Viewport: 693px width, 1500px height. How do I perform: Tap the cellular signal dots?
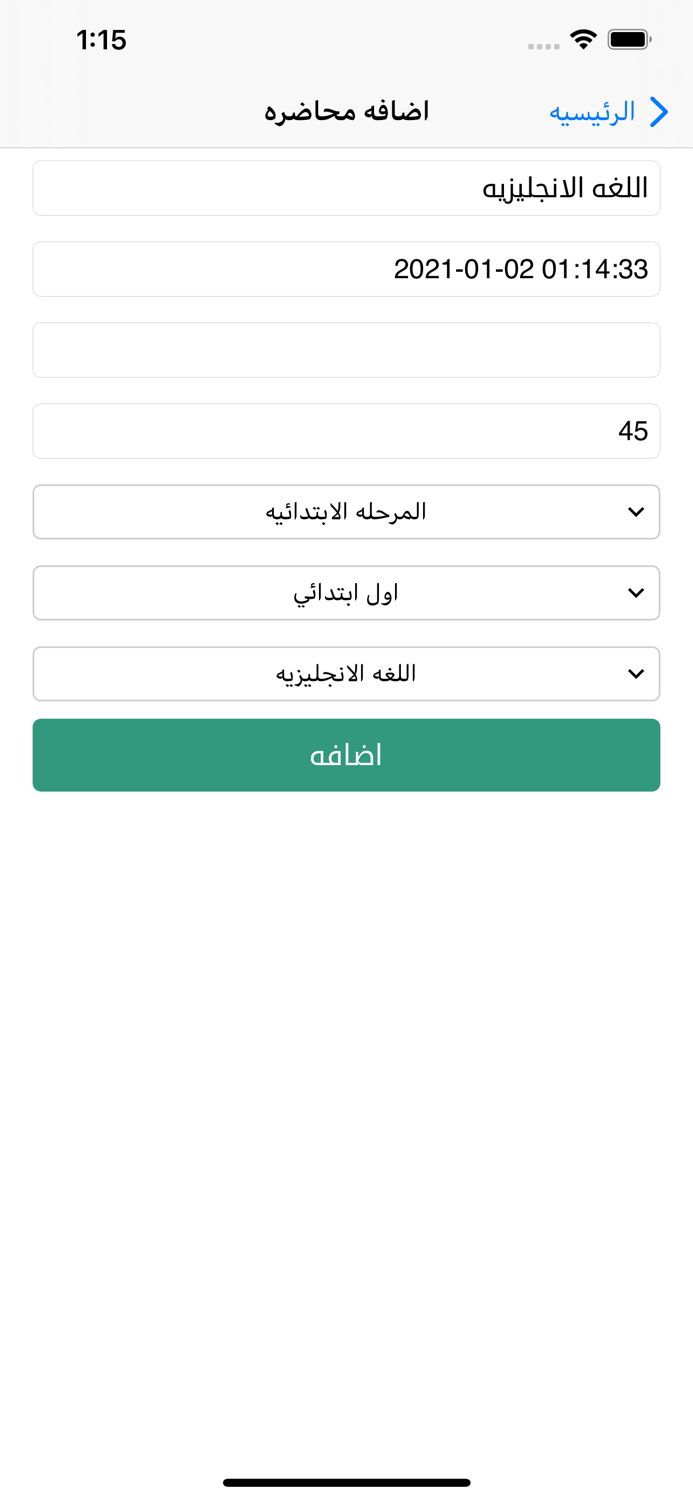click(x=543, y=46)
